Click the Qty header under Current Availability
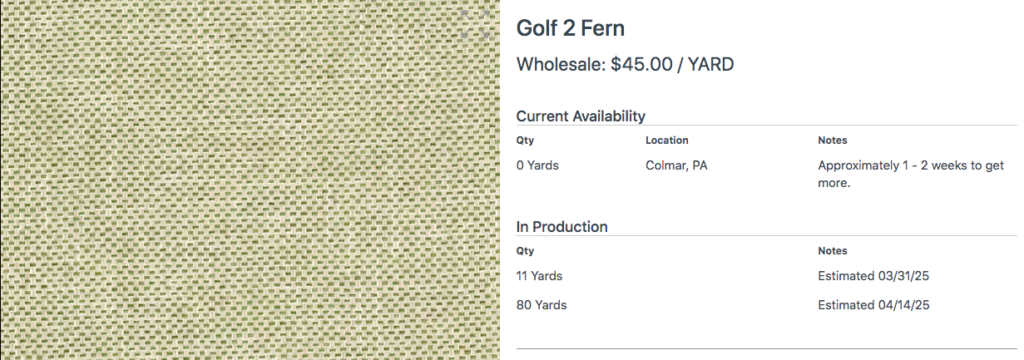Image resolution: width=1024 pixels, height=360 pixels. pyautogui.click(x=524, y=140)
